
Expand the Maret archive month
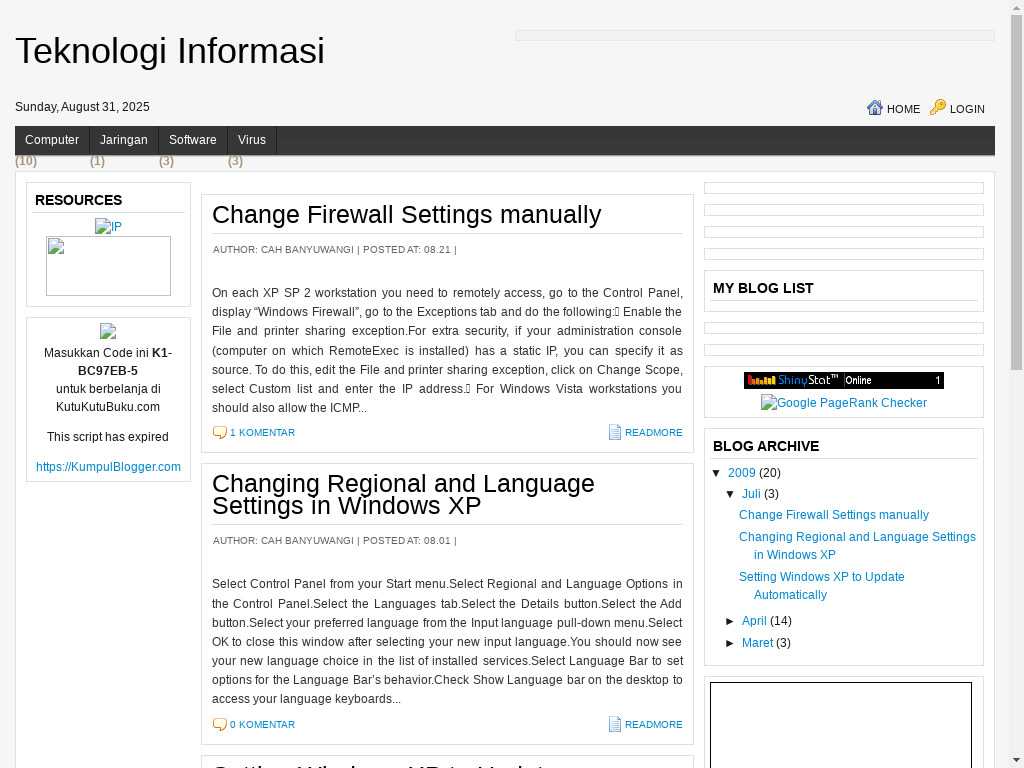731,643
